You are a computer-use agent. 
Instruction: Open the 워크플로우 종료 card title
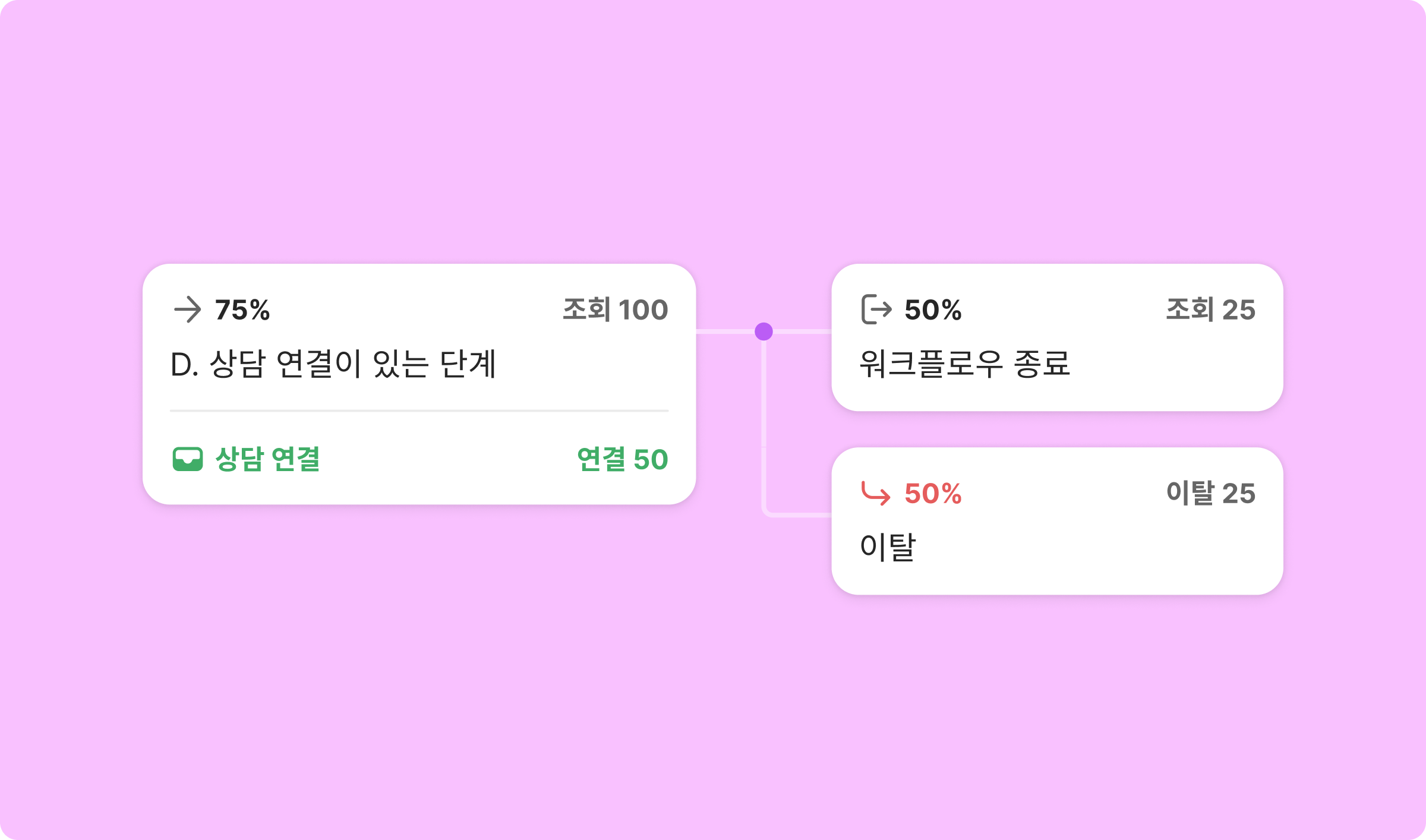(964, 364)
